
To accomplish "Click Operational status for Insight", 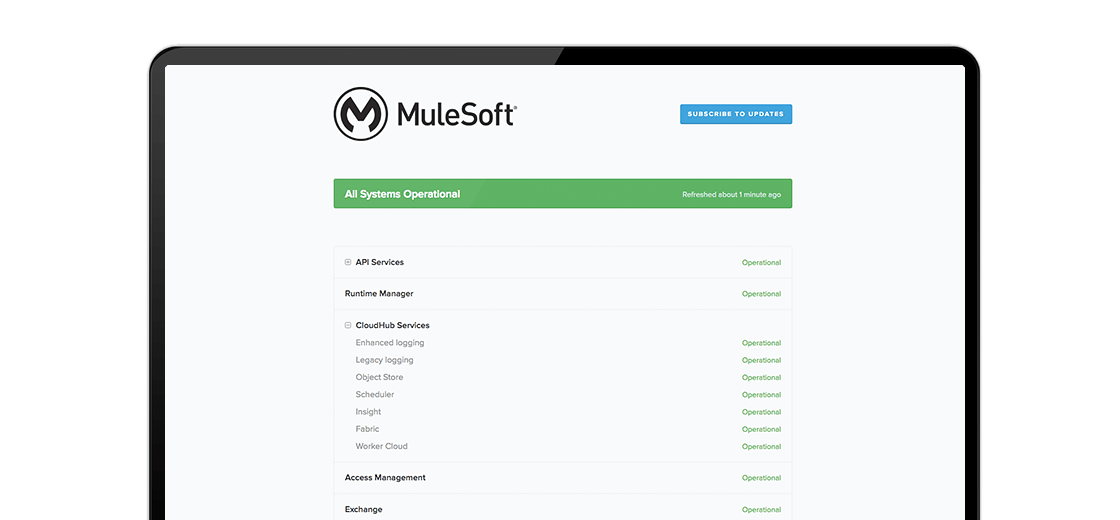I will 761,412.
